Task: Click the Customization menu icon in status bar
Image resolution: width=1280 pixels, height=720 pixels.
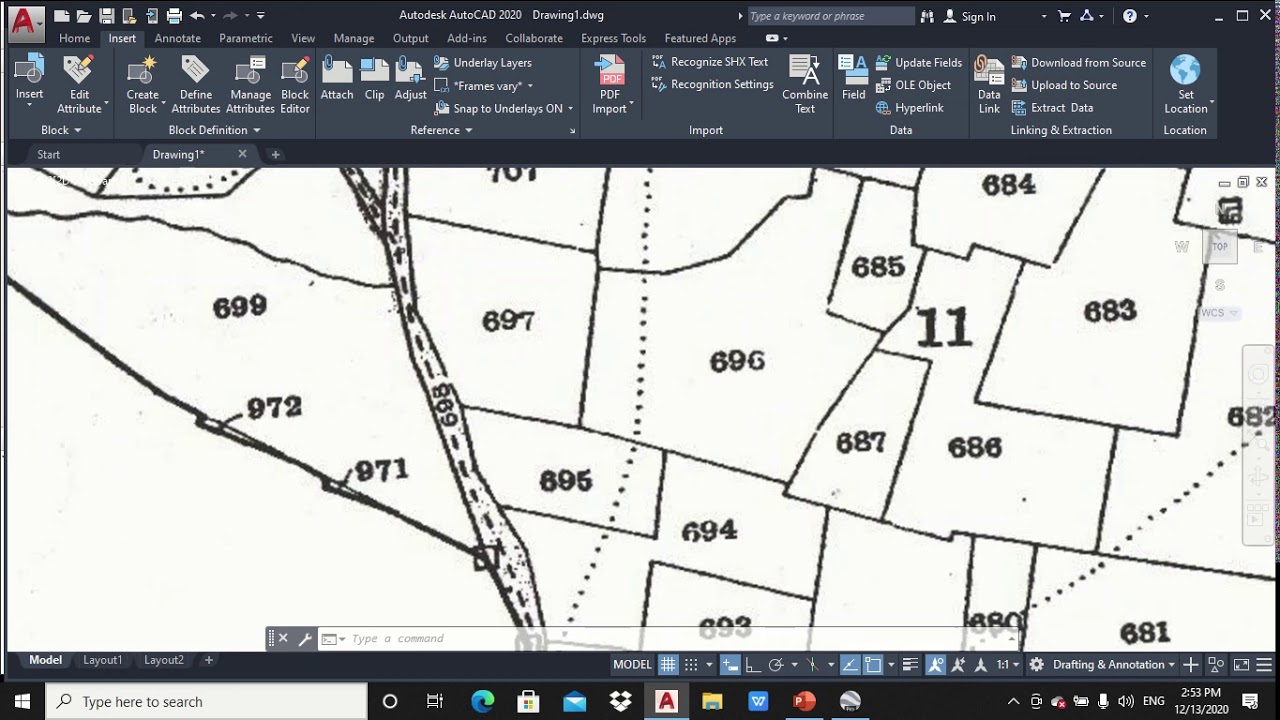Action: click(x=1264, y=665)
